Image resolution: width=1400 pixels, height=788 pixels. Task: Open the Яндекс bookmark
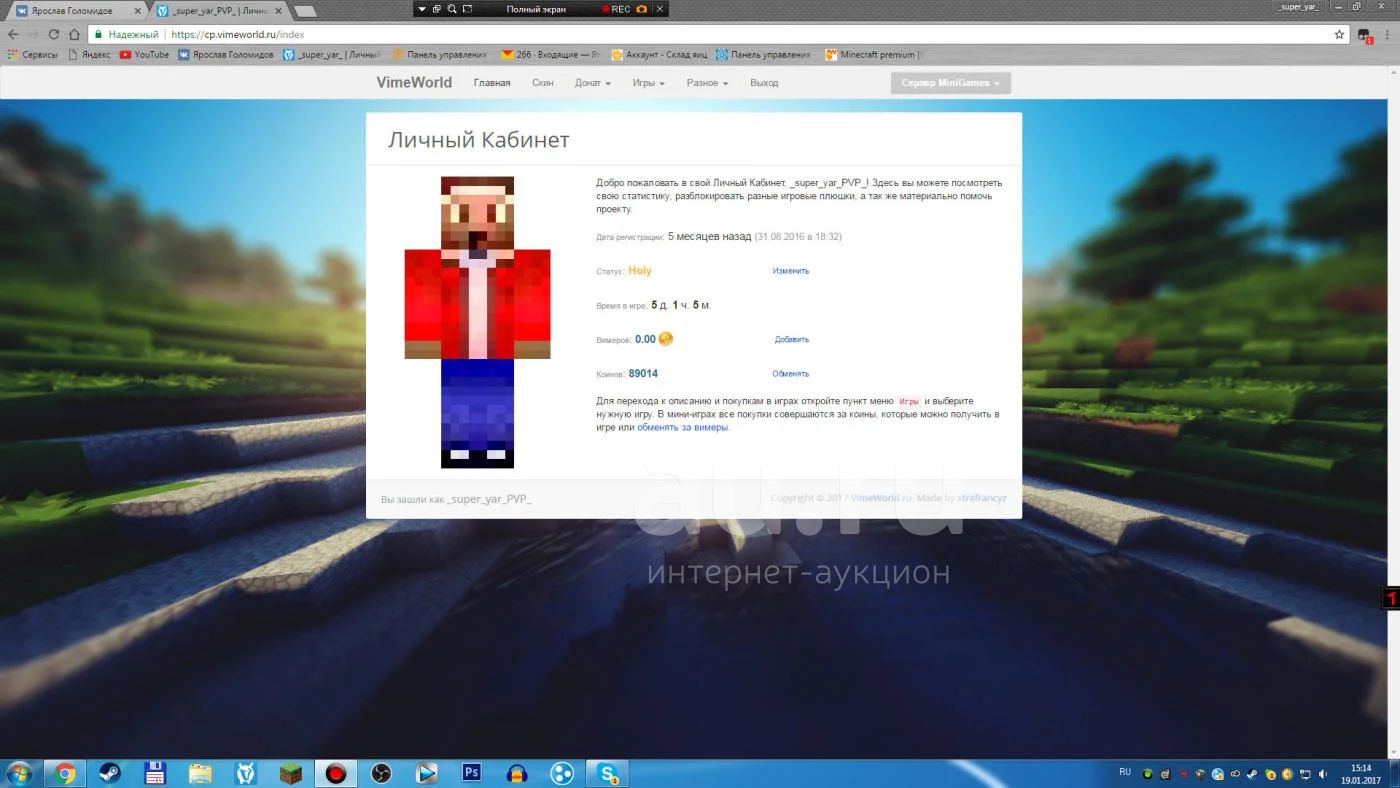pyautogui.click(x=90, y=55)
